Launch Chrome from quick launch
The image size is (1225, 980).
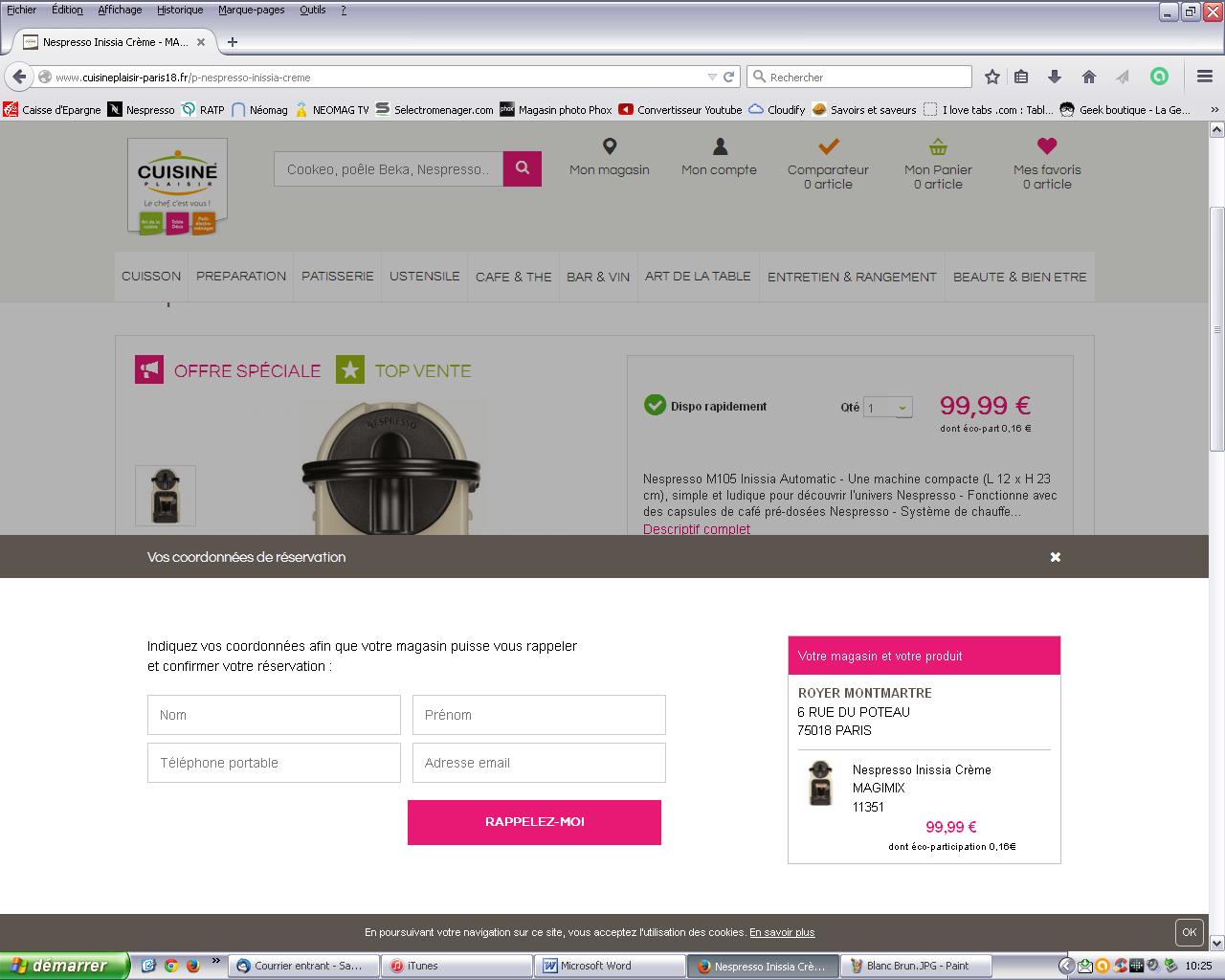coord(171,966)
